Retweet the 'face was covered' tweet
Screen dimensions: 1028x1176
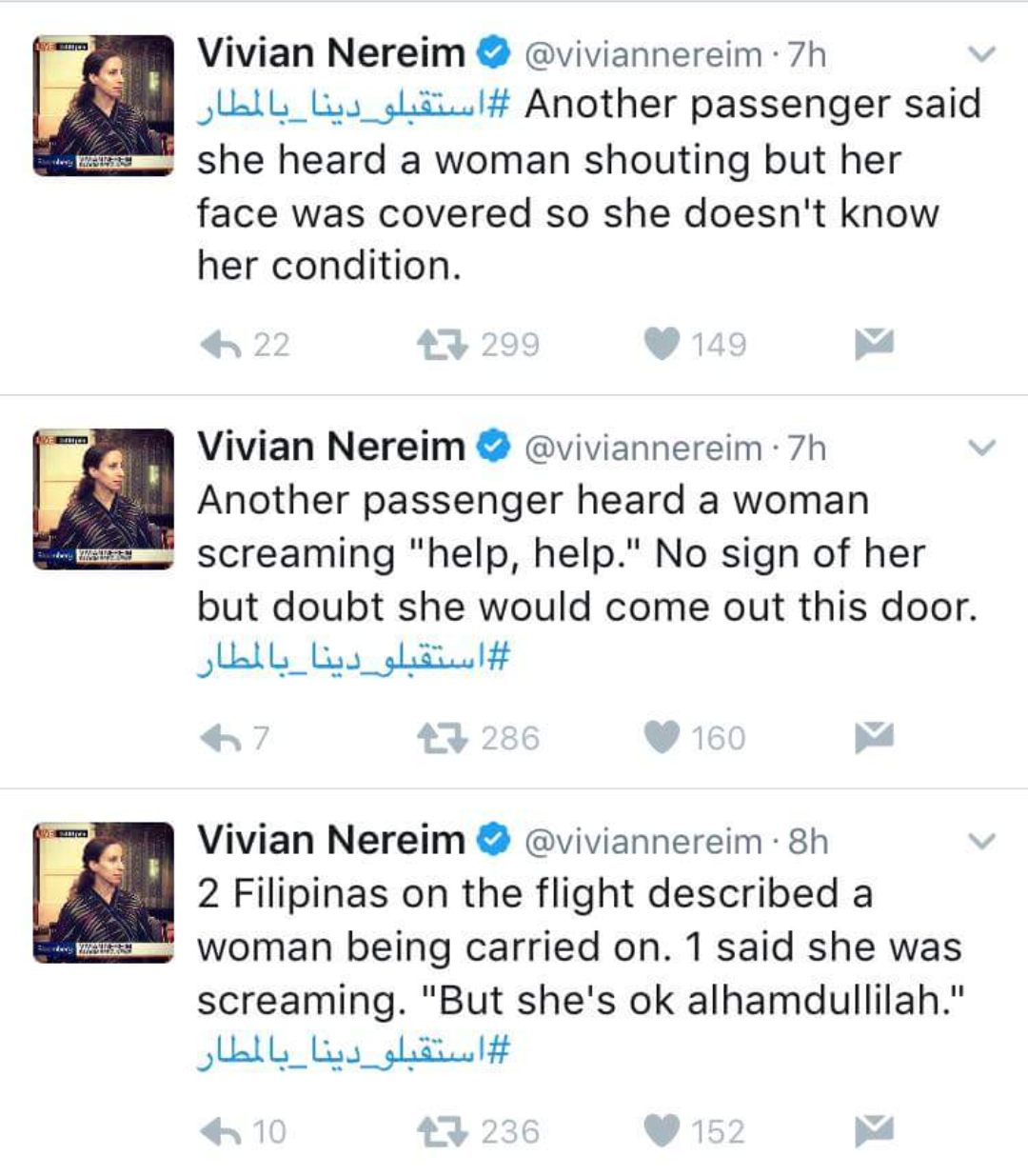(443, 344)
